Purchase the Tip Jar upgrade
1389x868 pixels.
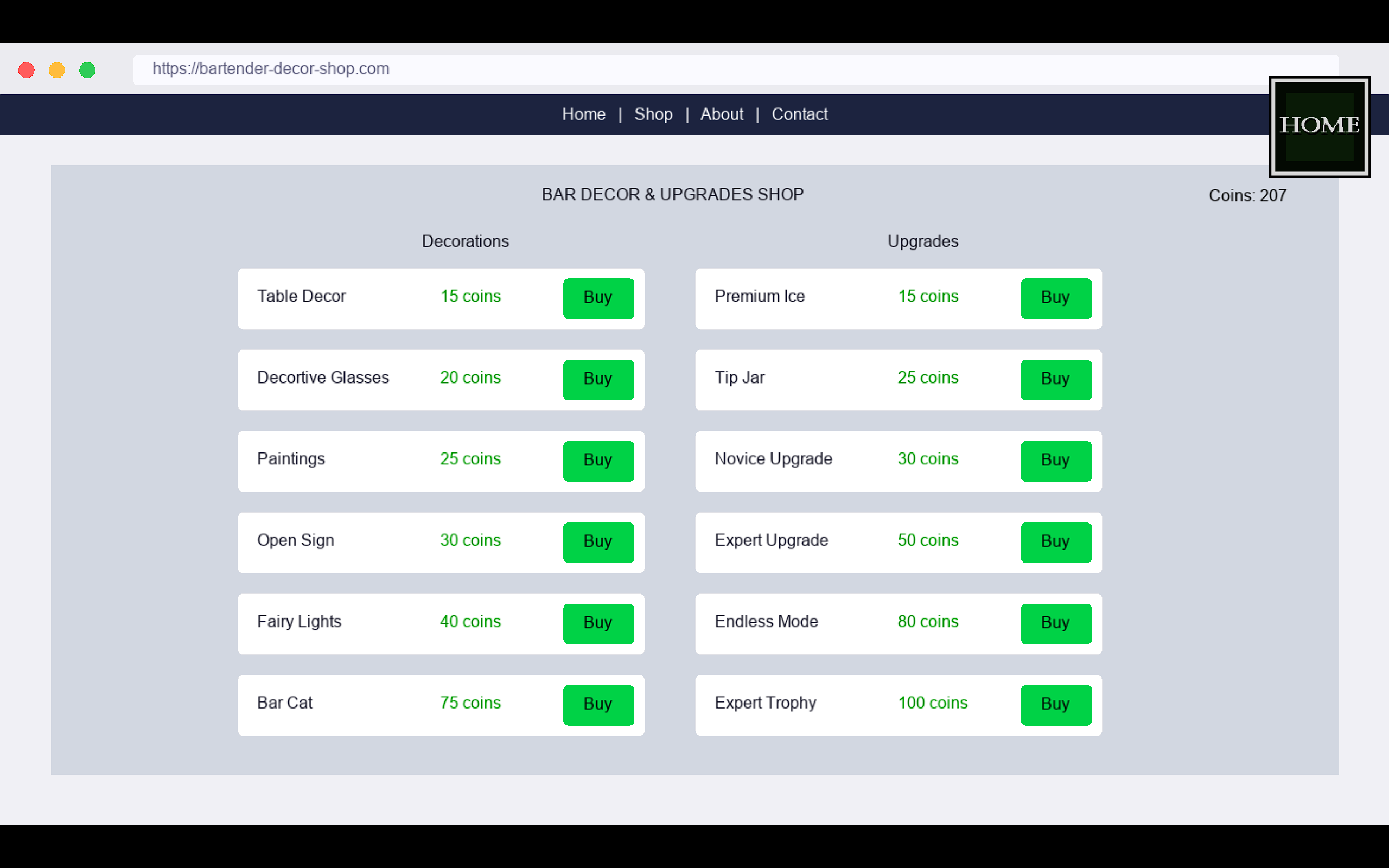1055,379
